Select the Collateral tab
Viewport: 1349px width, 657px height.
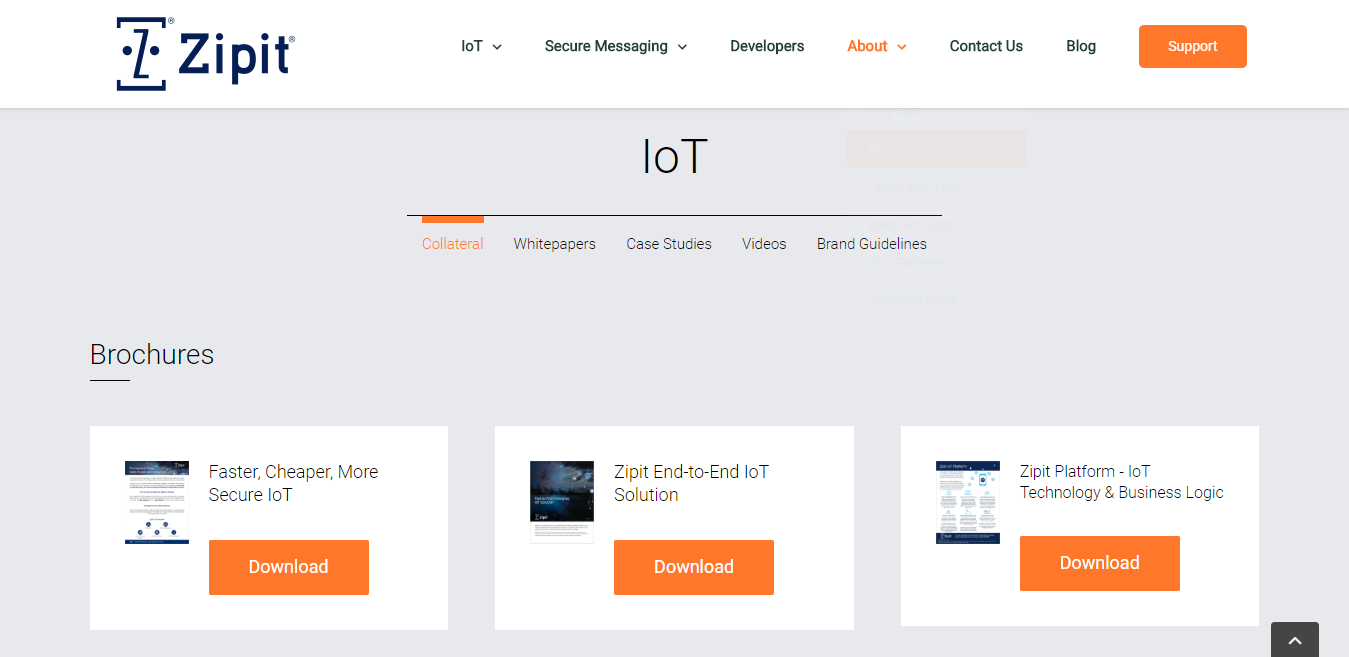coord(452,244)
